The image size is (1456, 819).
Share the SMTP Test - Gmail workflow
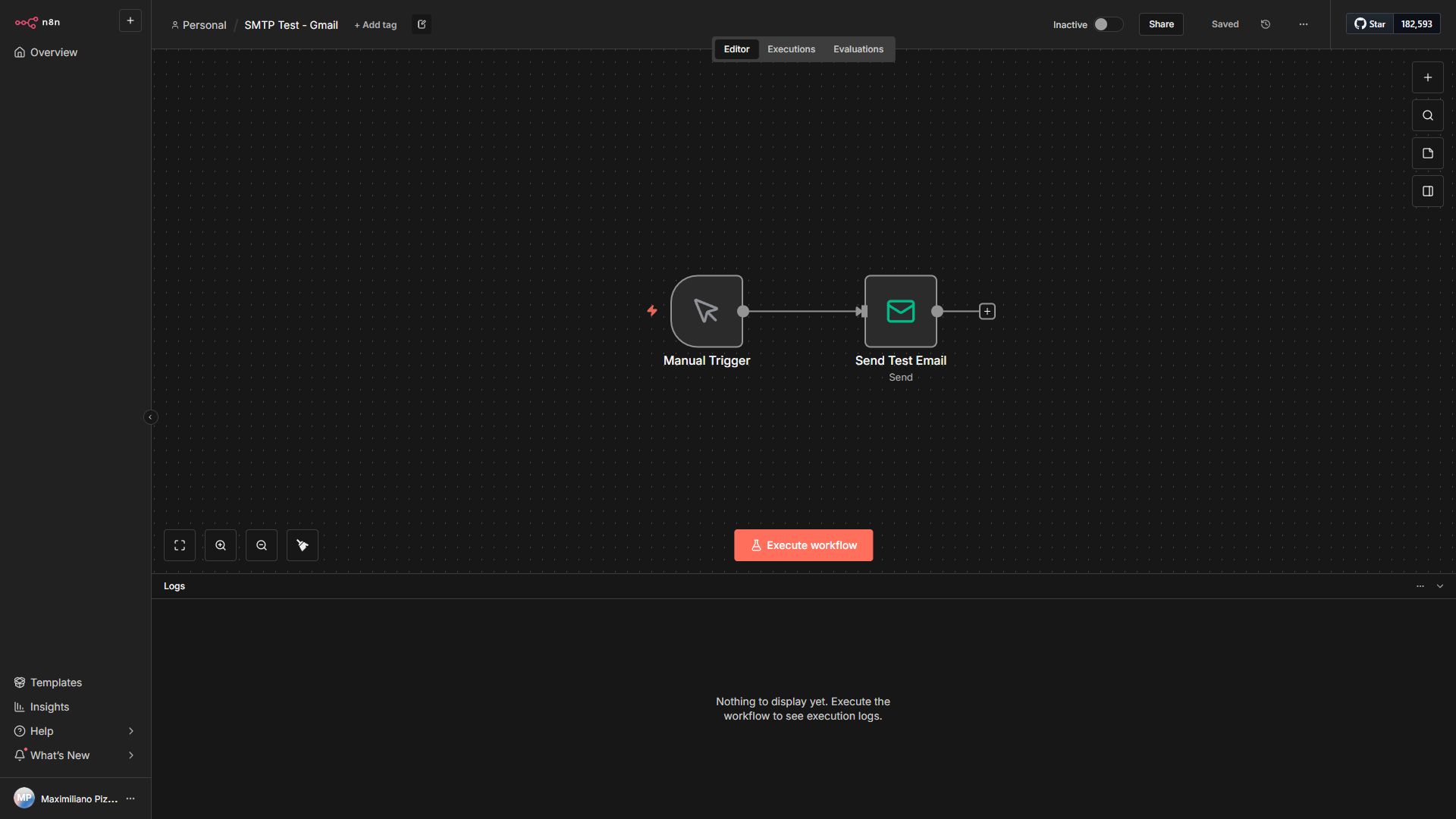(x=1160, y=24)
